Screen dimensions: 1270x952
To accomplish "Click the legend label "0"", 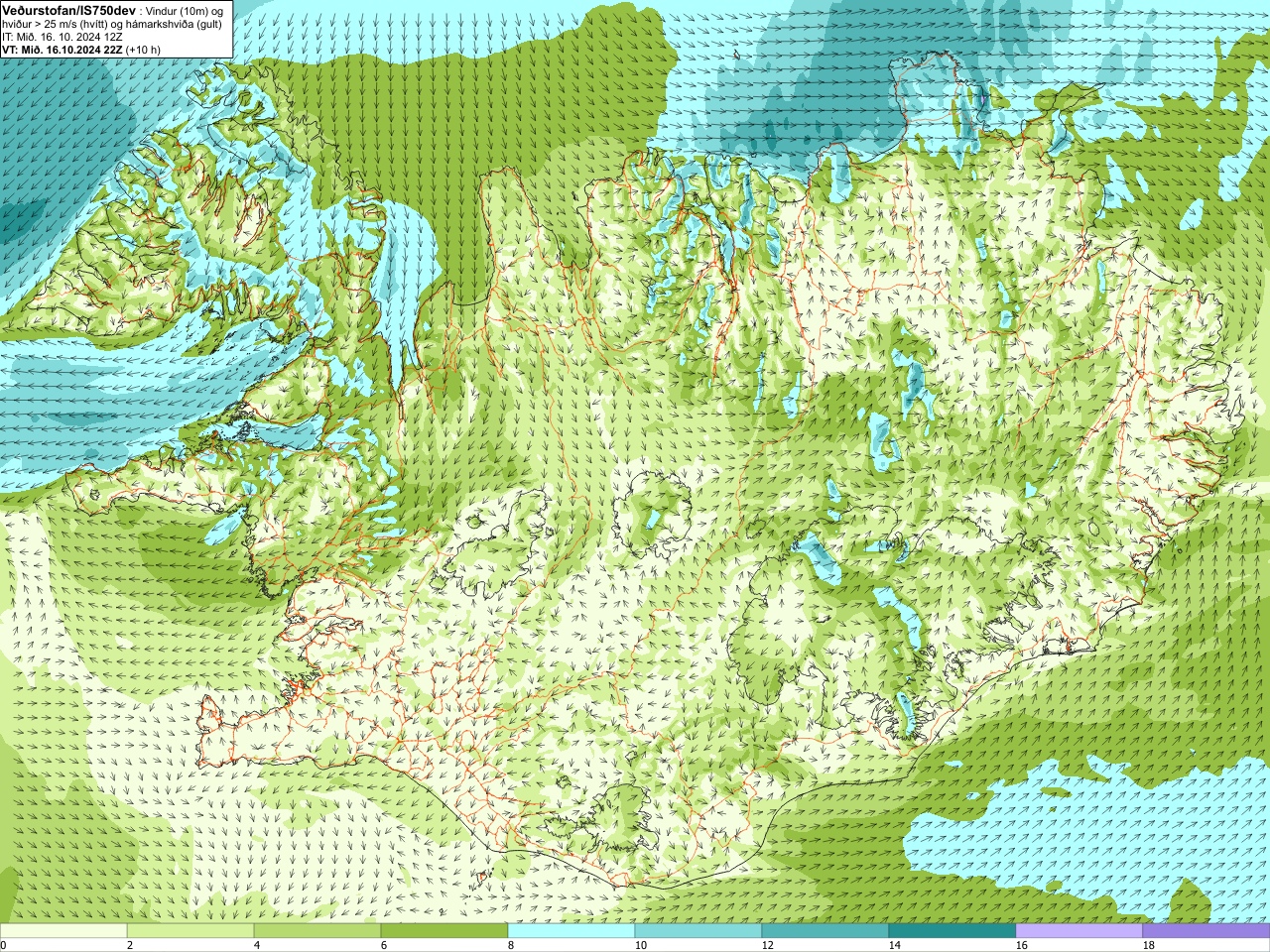I will (x=4, y=945).
